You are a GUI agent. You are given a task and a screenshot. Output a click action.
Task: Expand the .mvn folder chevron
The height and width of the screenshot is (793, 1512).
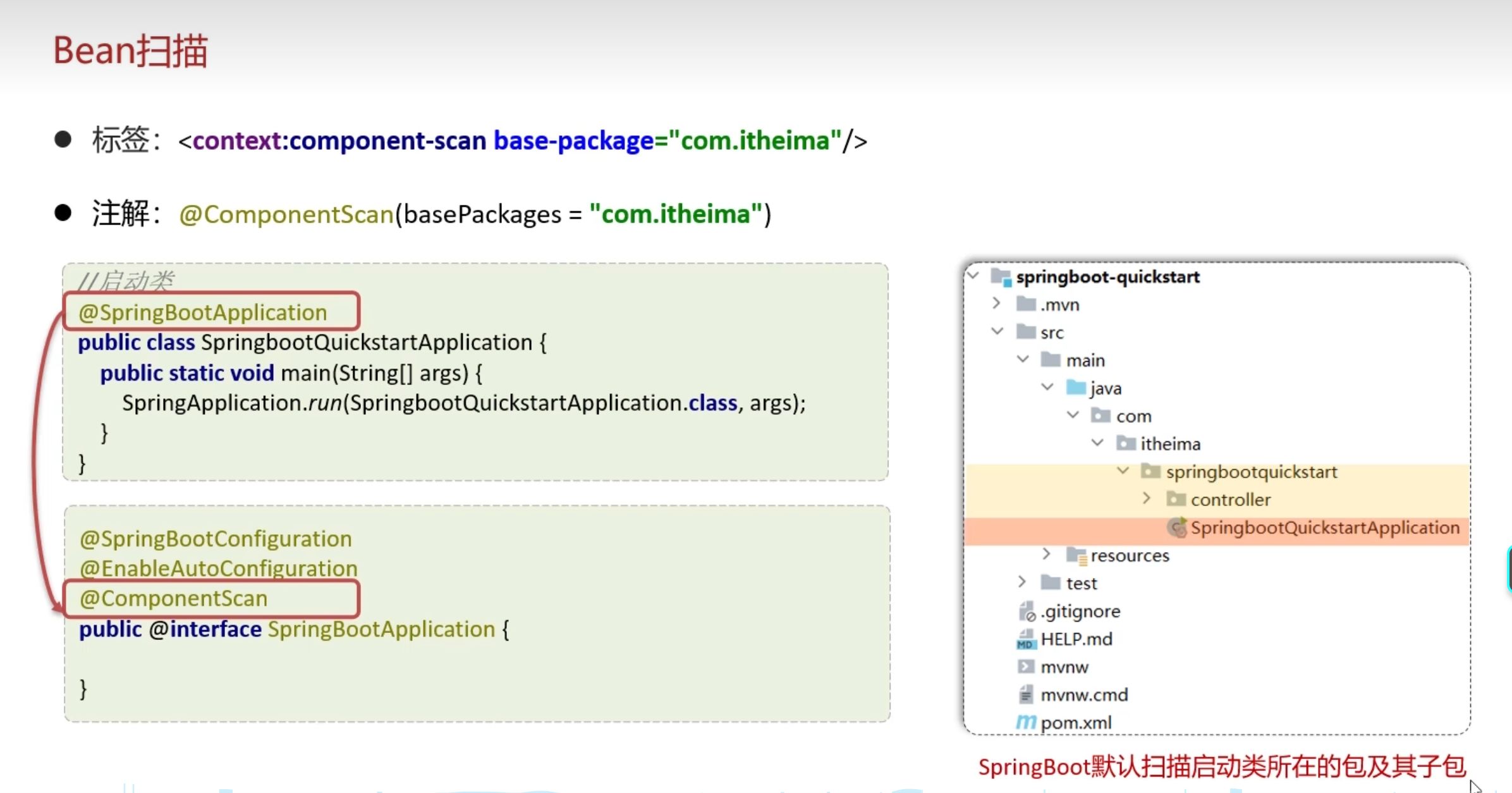coord(997,304)
